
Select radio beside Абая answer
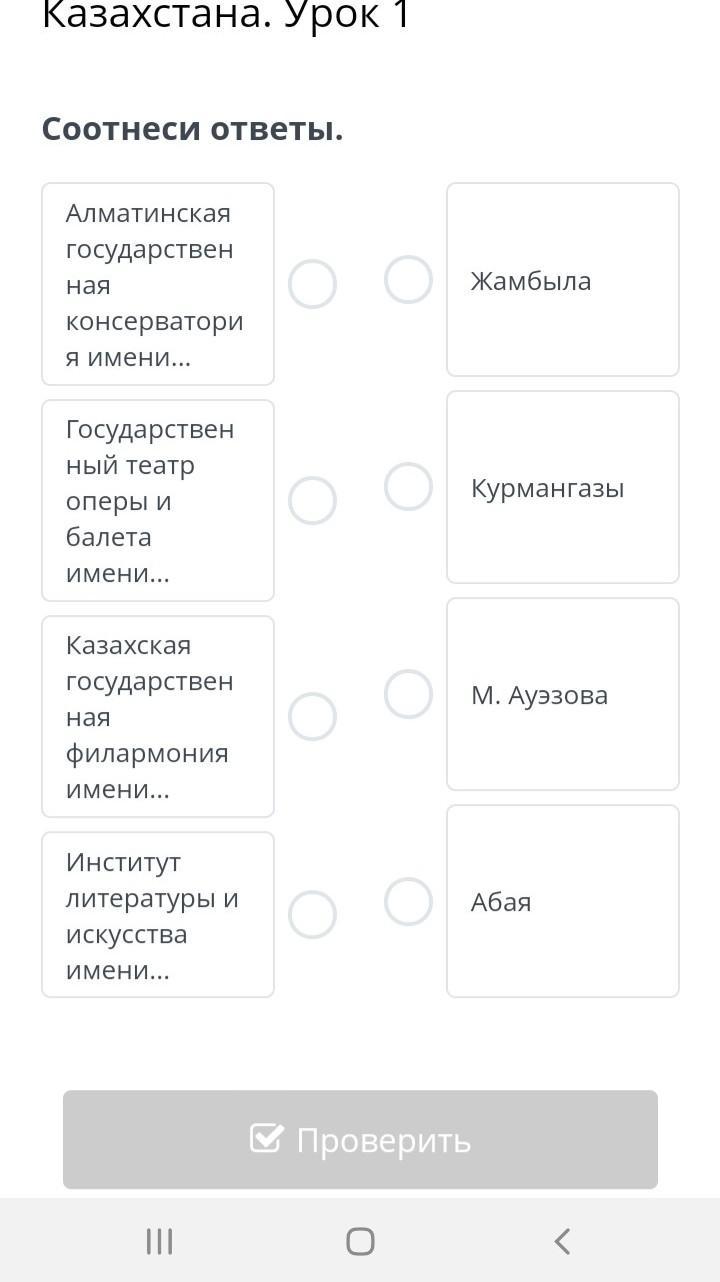click(x=408, y=901)
